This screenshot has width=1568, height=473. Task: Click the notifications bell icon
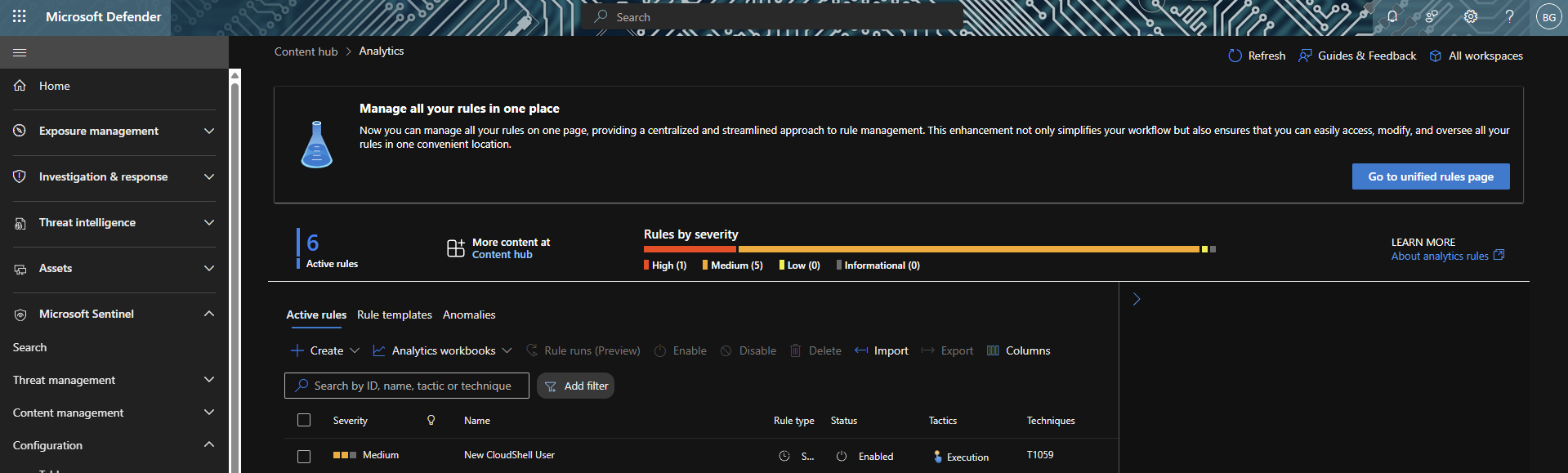click(1392, 16)
